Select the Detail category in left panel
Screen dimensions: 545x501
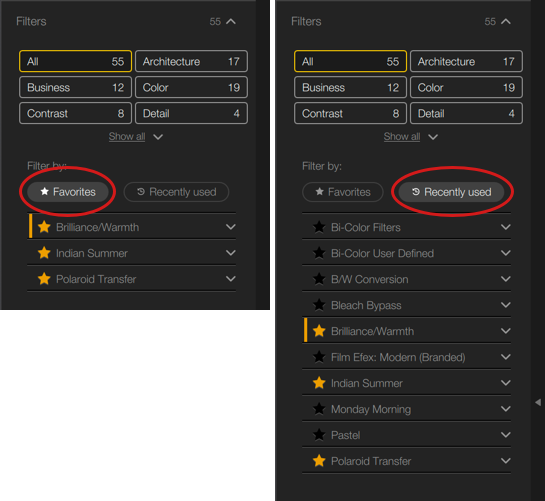pyautogui.click(x=192, y=113)
